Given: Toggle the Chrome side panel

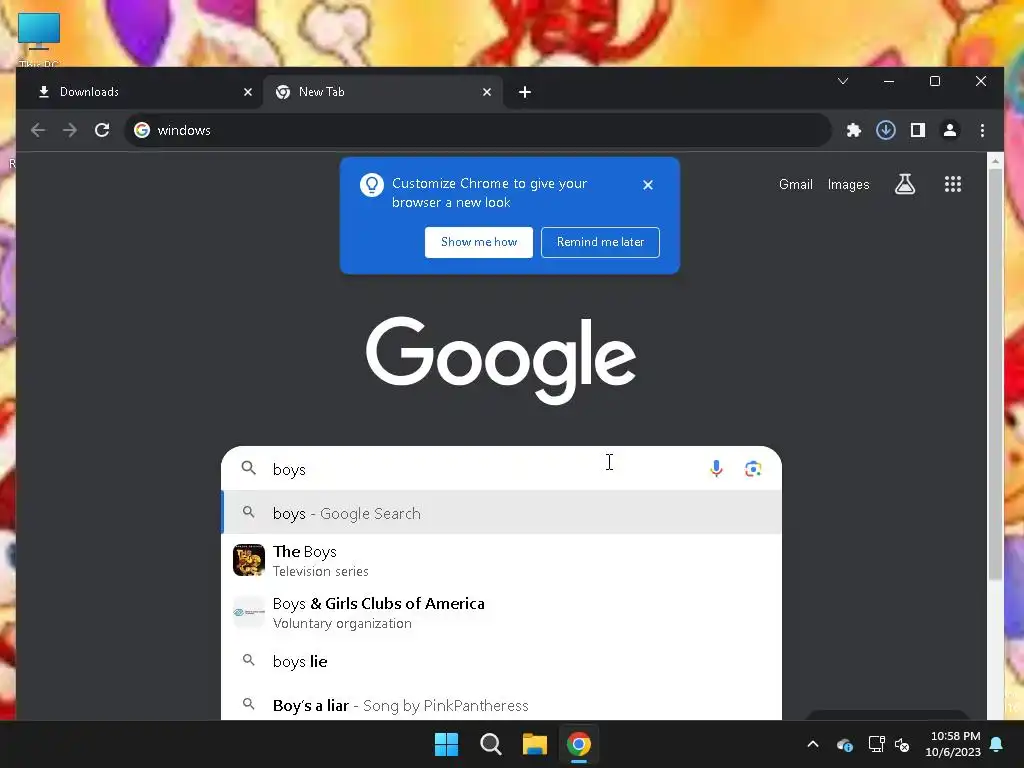Looking at the screenshot, I should point(918,130).
